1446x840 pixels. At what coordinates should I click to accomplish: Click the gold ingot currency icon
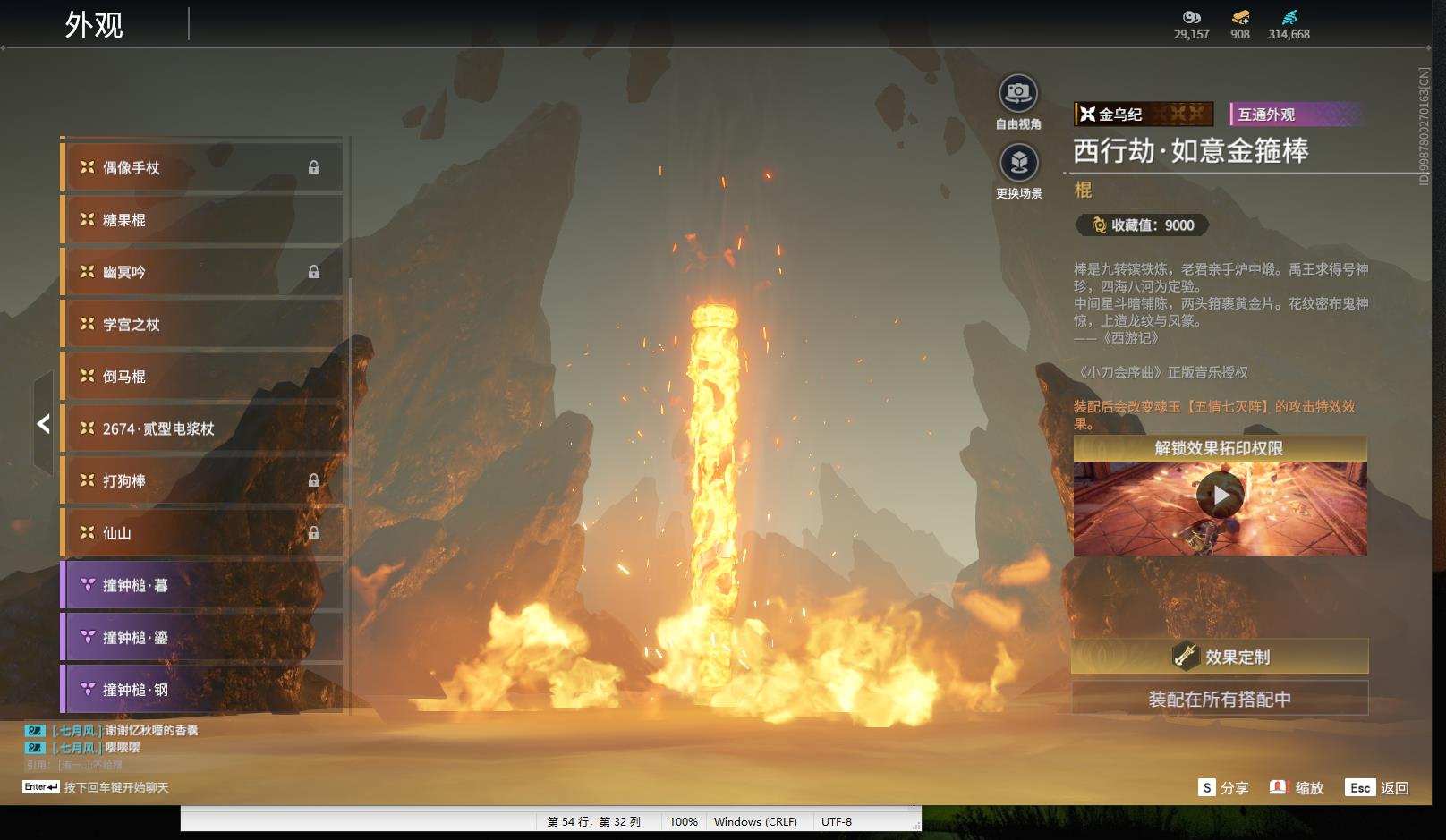click(x=1240, y=17)
